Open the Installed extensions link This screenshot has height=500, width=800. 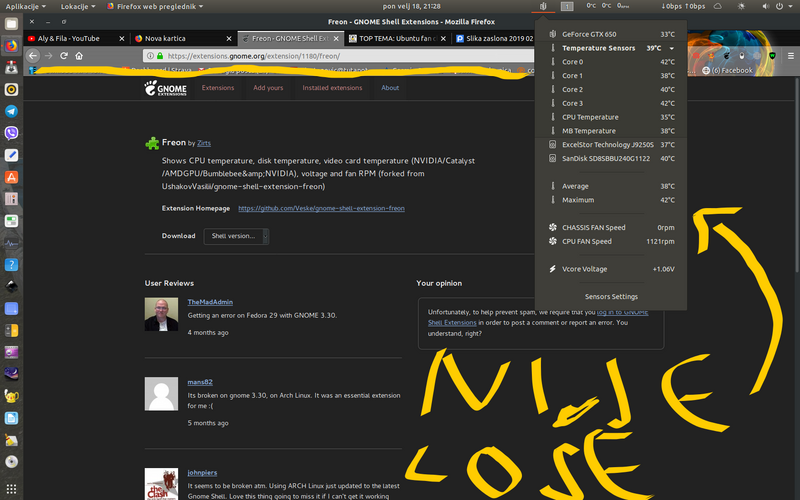coord(332,88)
